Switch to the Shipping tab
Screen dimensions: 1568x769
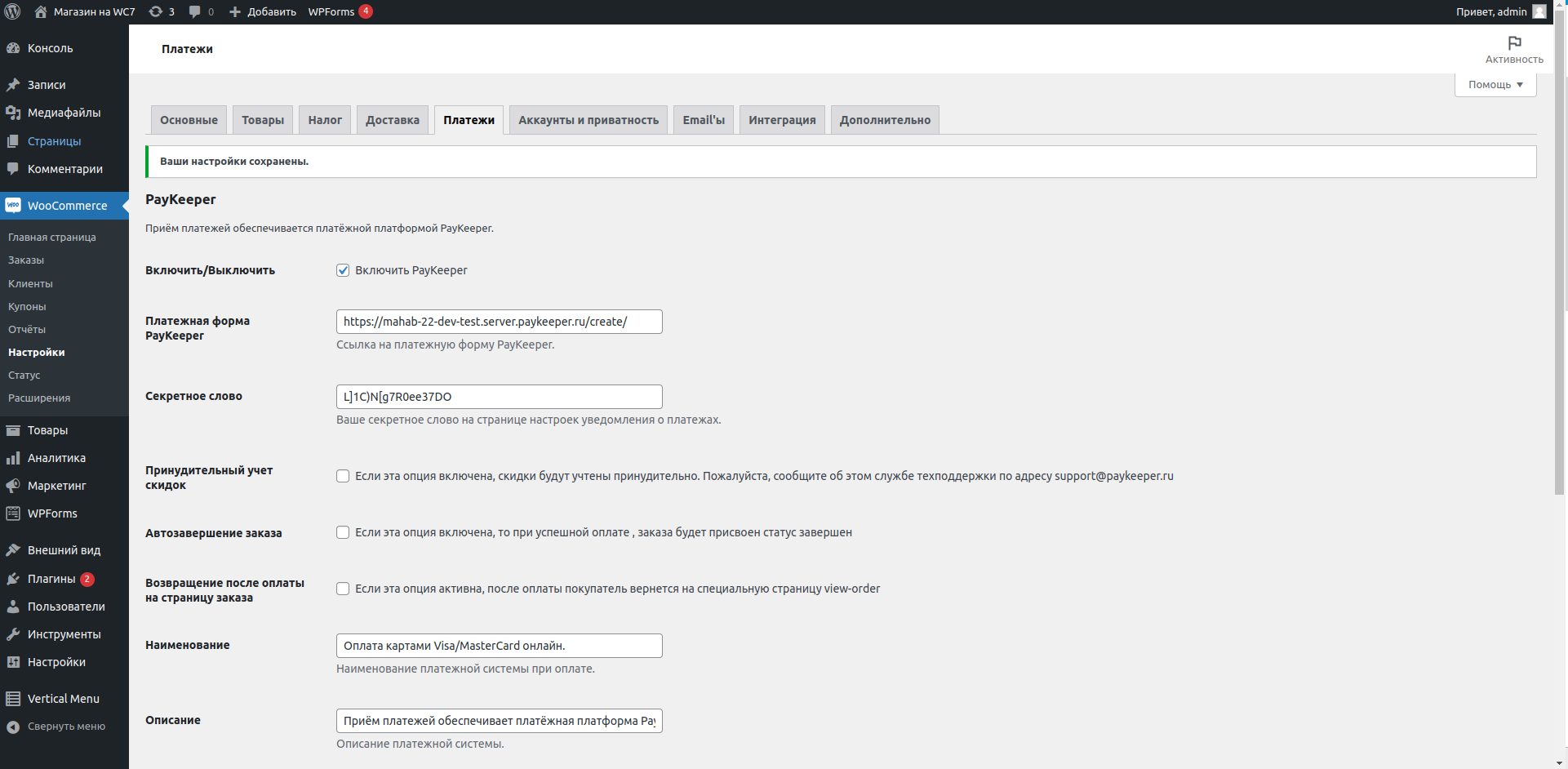tap(392, 120)
